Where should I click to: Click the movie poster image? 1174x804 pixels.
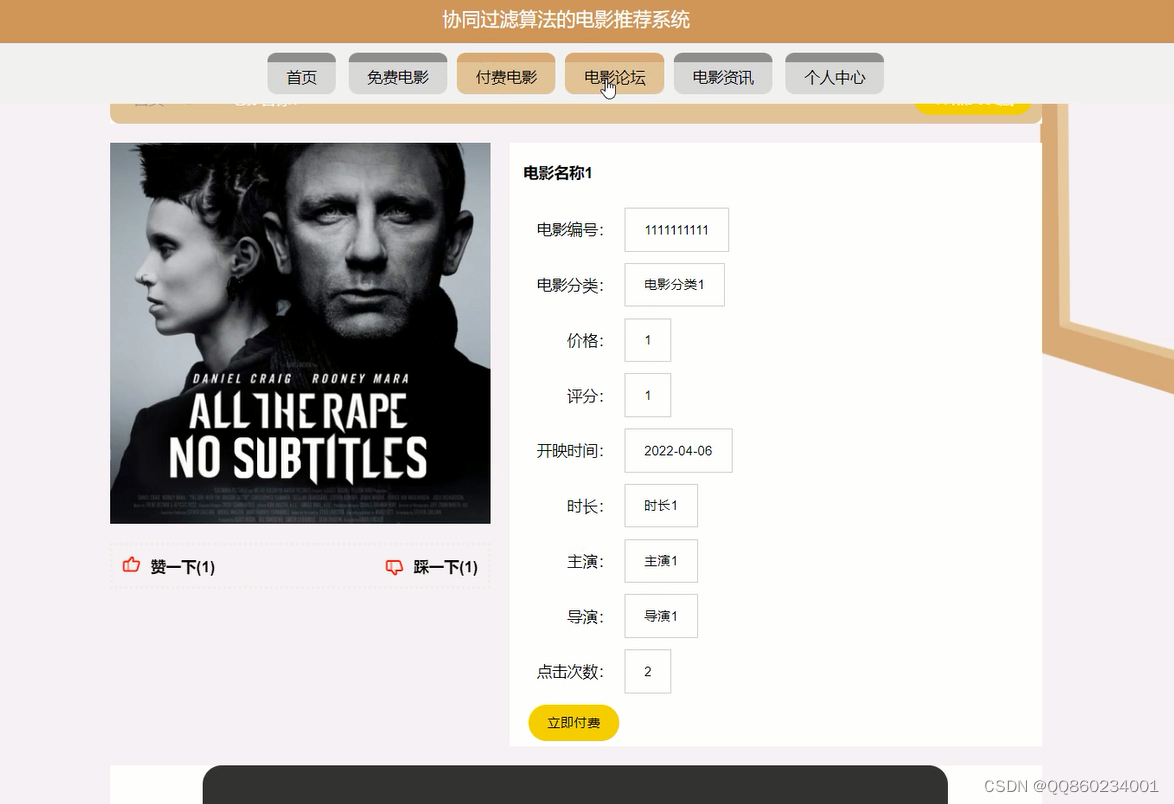pyautogui.click(x=300, y=333)
